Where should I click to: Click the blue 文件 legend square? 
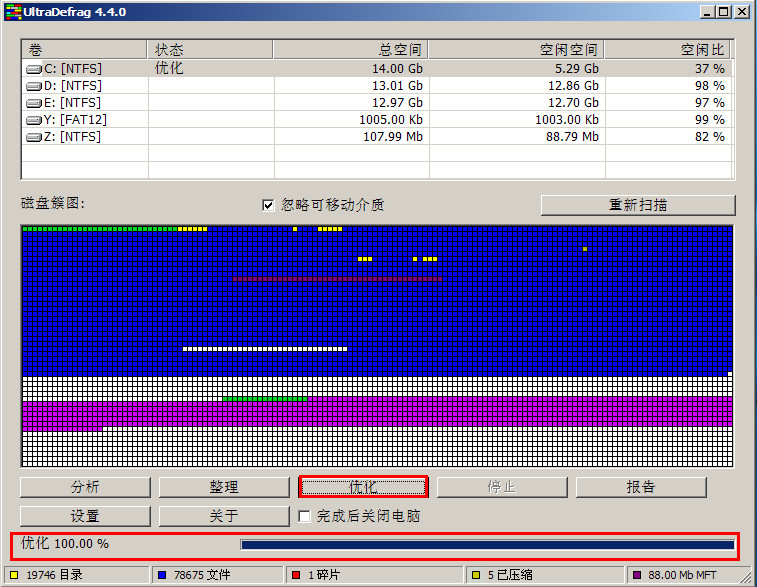click(162, 575)
